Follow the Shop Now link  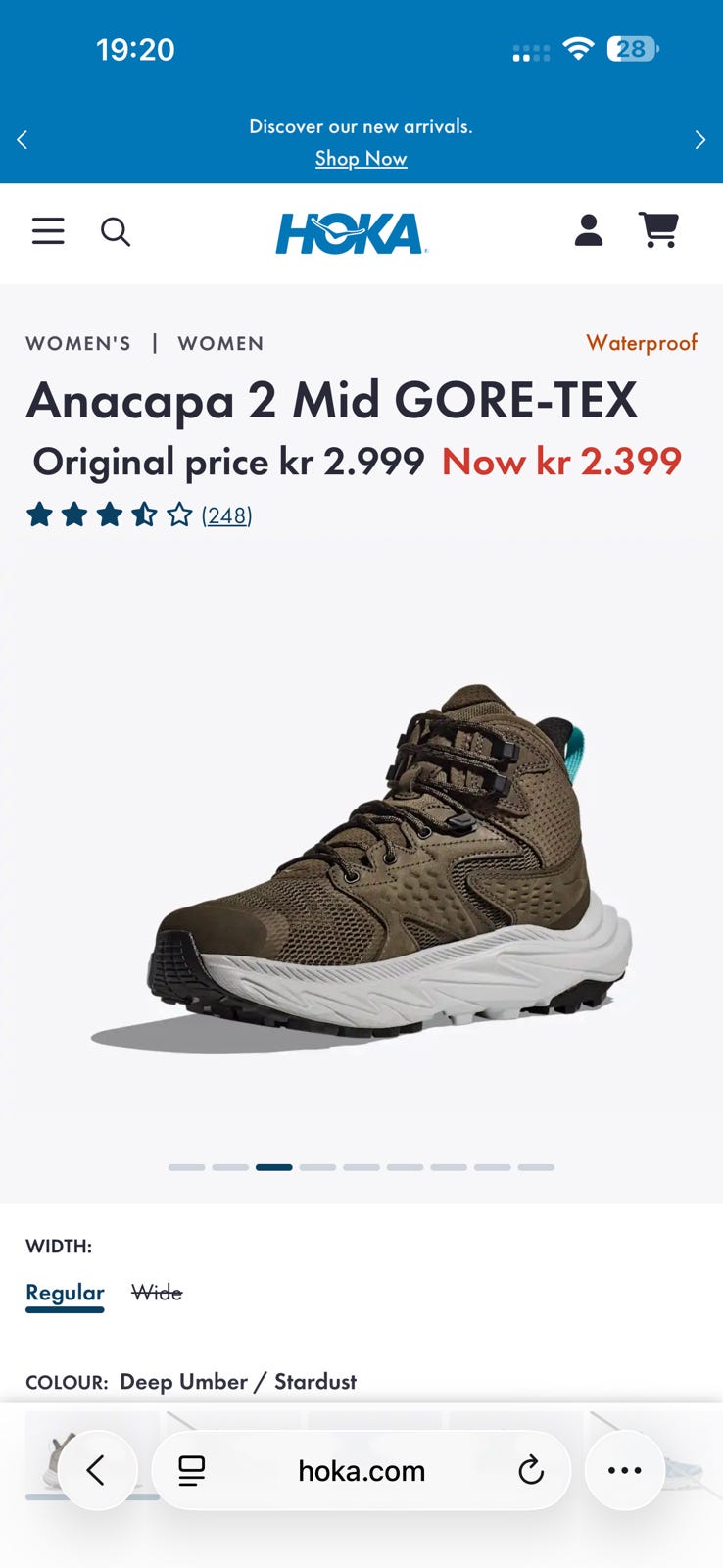pos(361,158)
